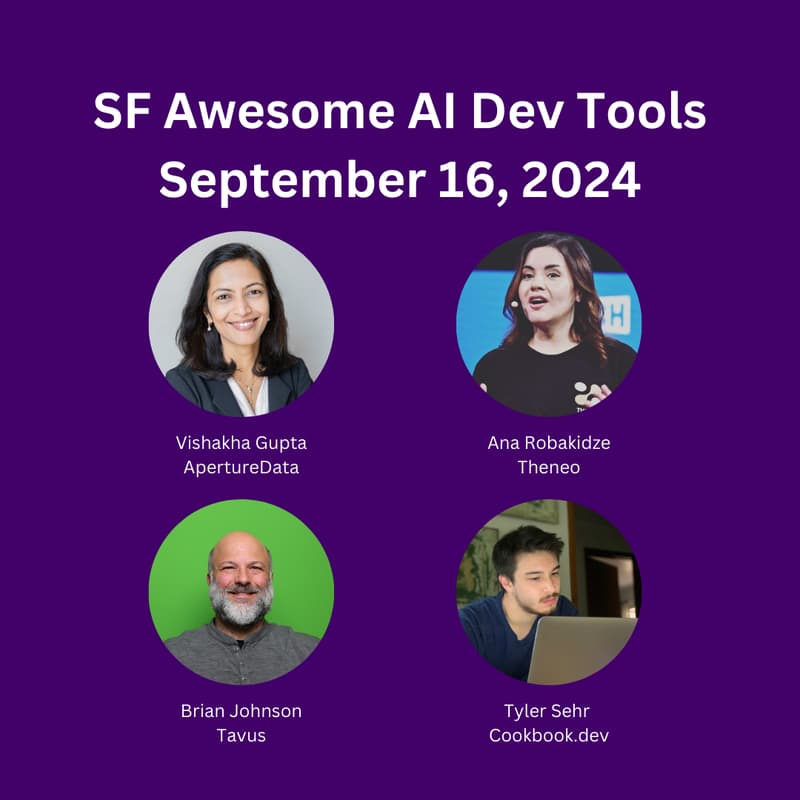Select Tyler Sehr's circular profile photo
800x800 pixels.
tap(548, 592)
